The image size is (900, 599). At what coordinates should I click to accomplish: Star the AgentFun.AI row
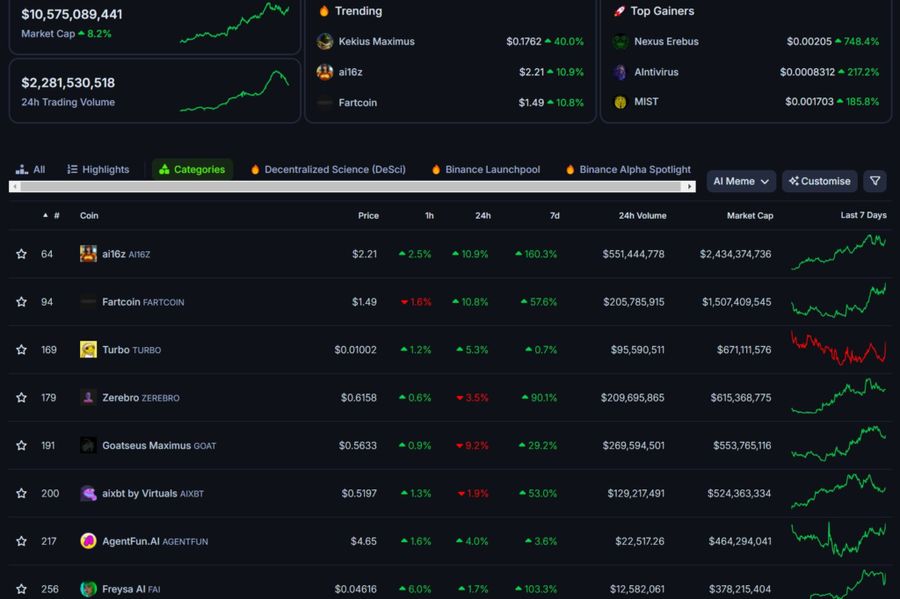click(21, 541)
